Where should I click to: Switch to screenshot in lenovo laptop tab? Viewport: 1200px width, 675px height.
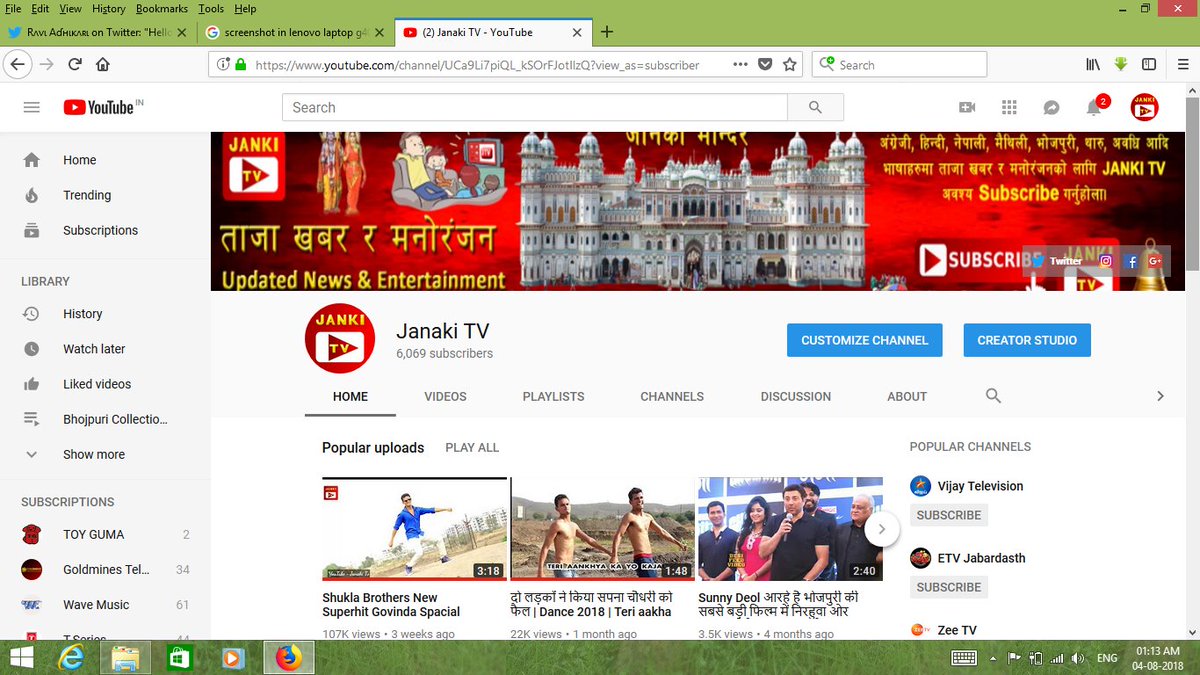pos(294,32)
